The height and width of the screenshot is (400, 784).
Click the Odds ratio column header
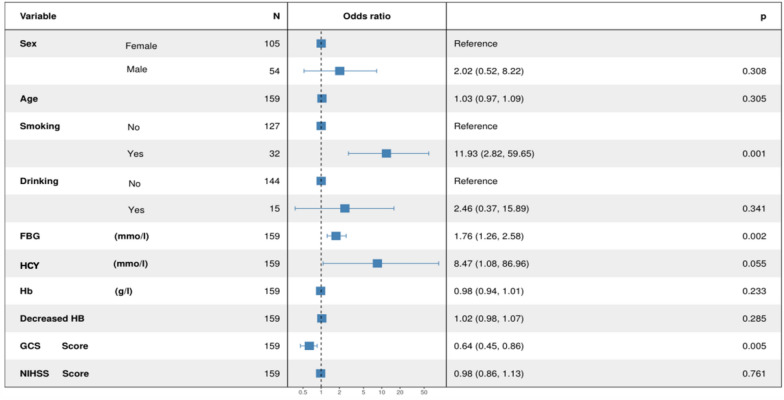367,16
